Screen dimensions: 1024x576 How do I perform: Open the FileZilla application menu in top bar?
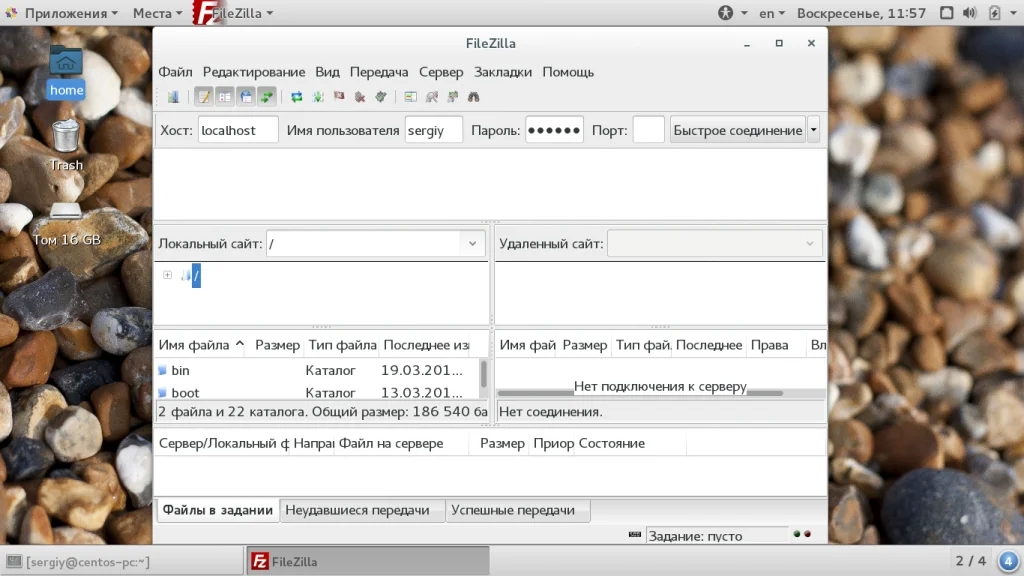(234, 13)
